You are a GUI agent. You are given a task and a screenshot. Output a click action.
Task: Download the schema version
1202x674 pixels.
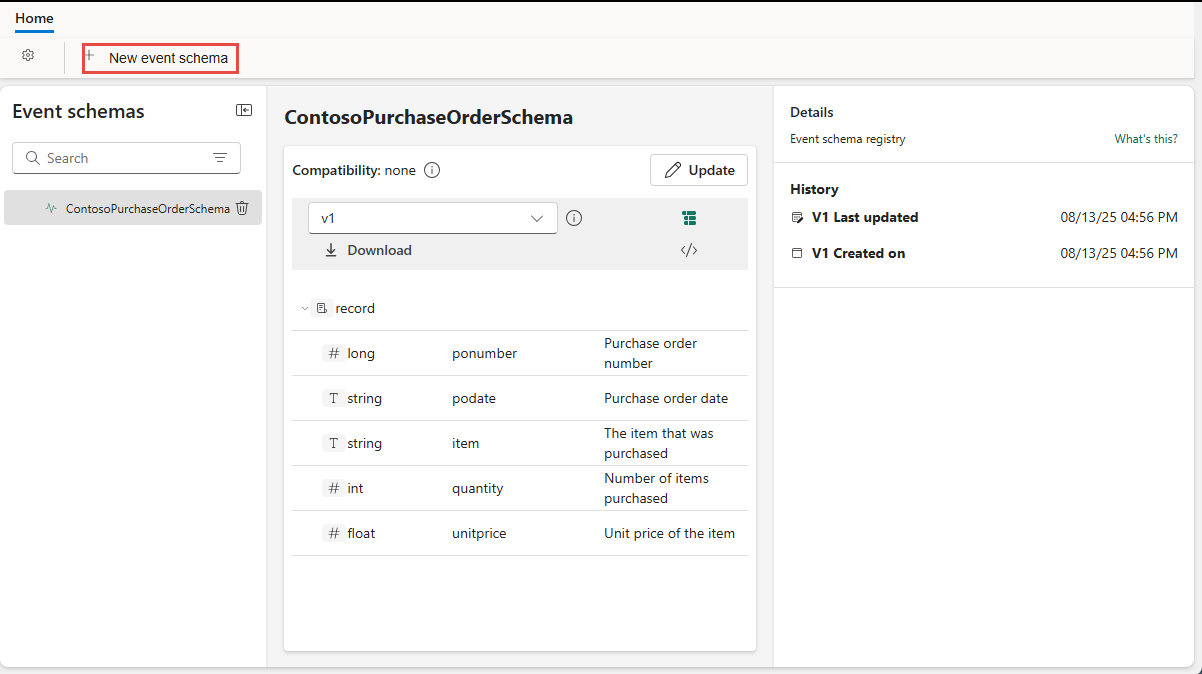pos(369,250)
